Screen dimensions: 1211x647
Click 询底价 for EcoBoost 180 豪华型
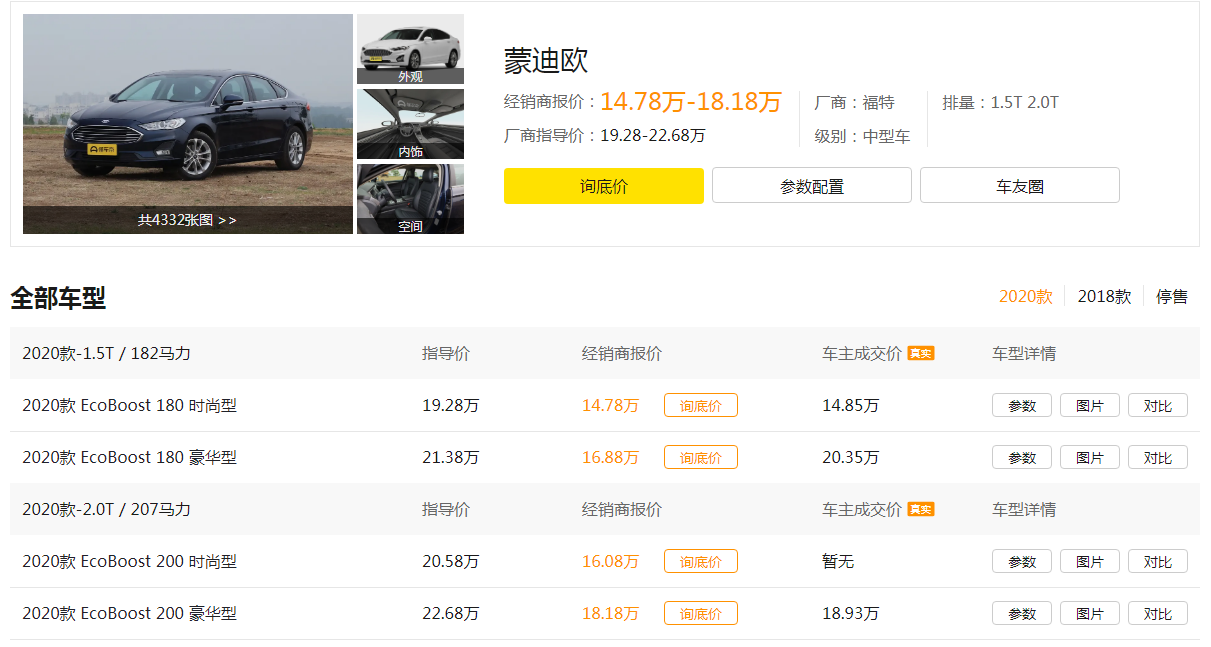(x=701, y=457)
